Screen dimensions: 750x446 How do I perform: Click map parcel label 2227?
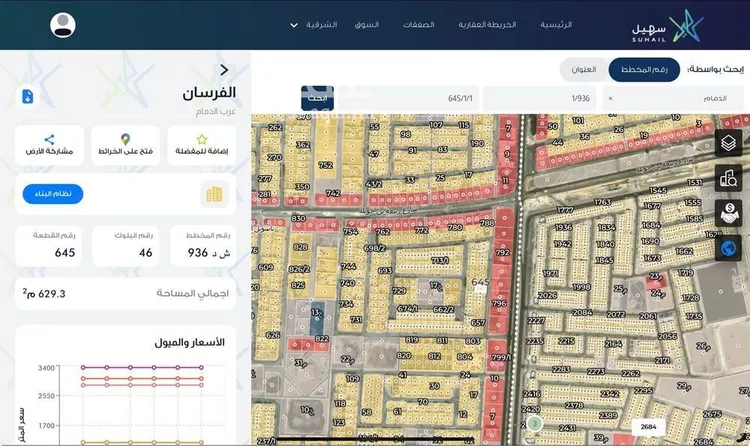coord(535,320)
